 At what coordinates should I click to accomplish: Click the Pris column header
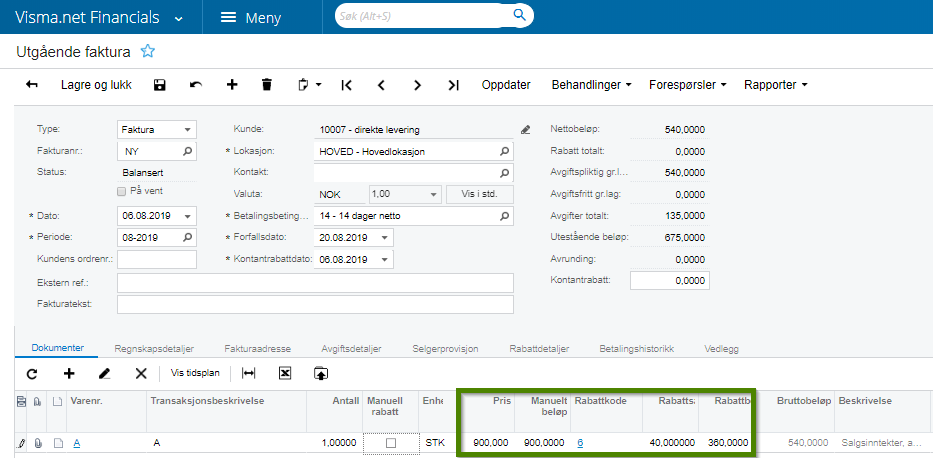point(488,411)
